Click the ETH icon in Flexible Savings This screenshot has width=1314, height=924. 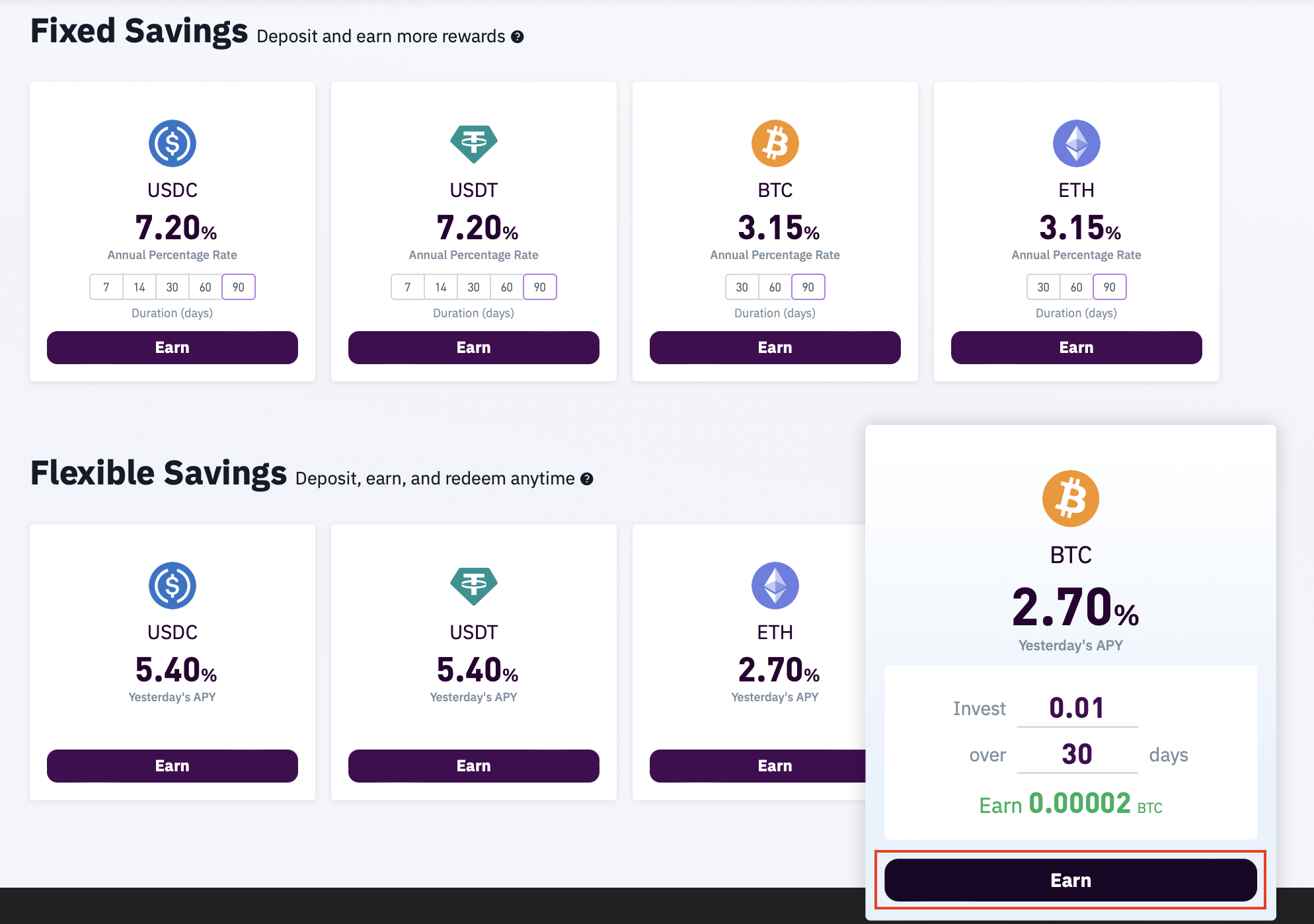pos(775,586)
